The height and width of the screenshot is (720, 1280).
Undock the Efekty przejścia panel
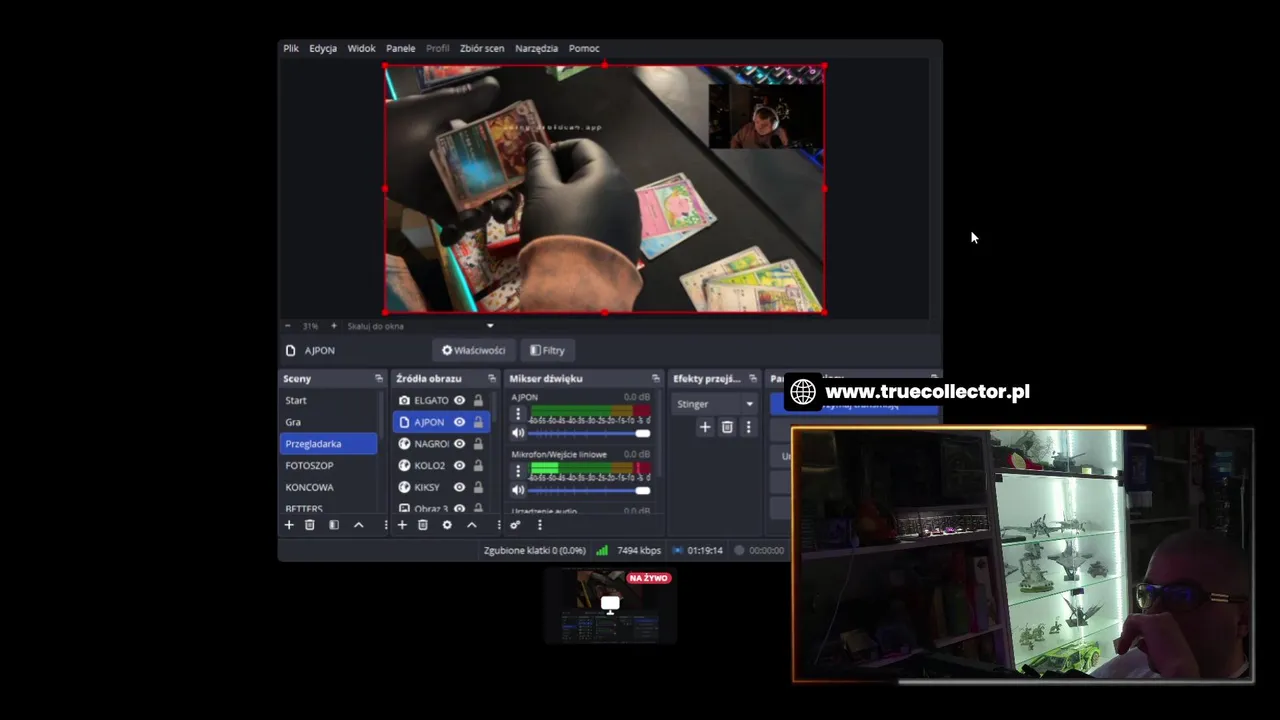(753, 379)
